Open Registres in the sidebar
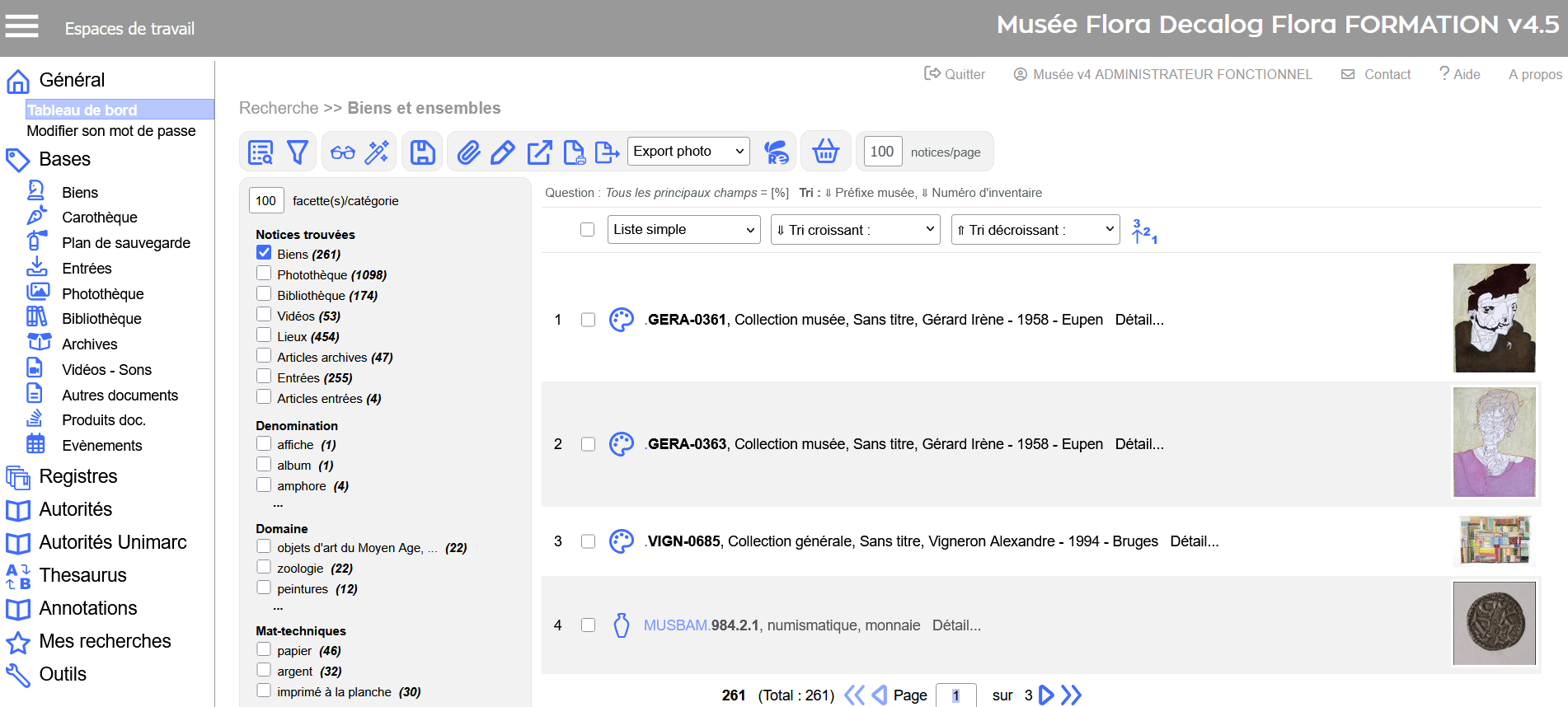The height and width of the screenshot is (707, 1568). (x=78, y=476)
